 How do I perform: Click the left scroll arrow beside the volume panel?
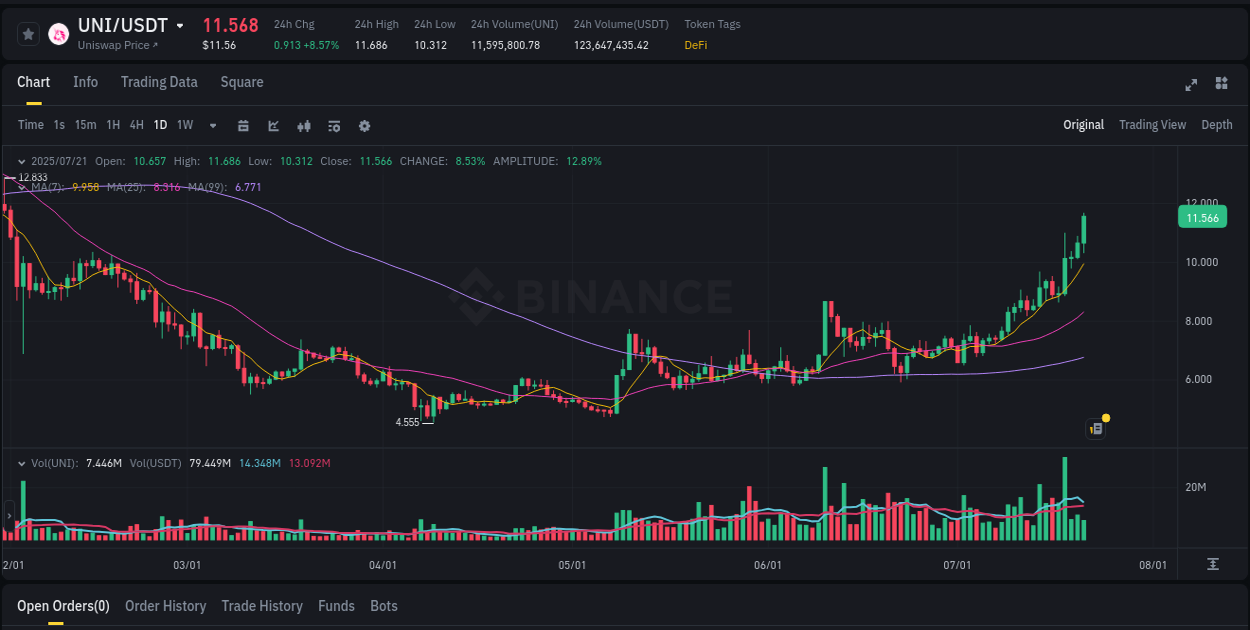click(x=9, y=516)
